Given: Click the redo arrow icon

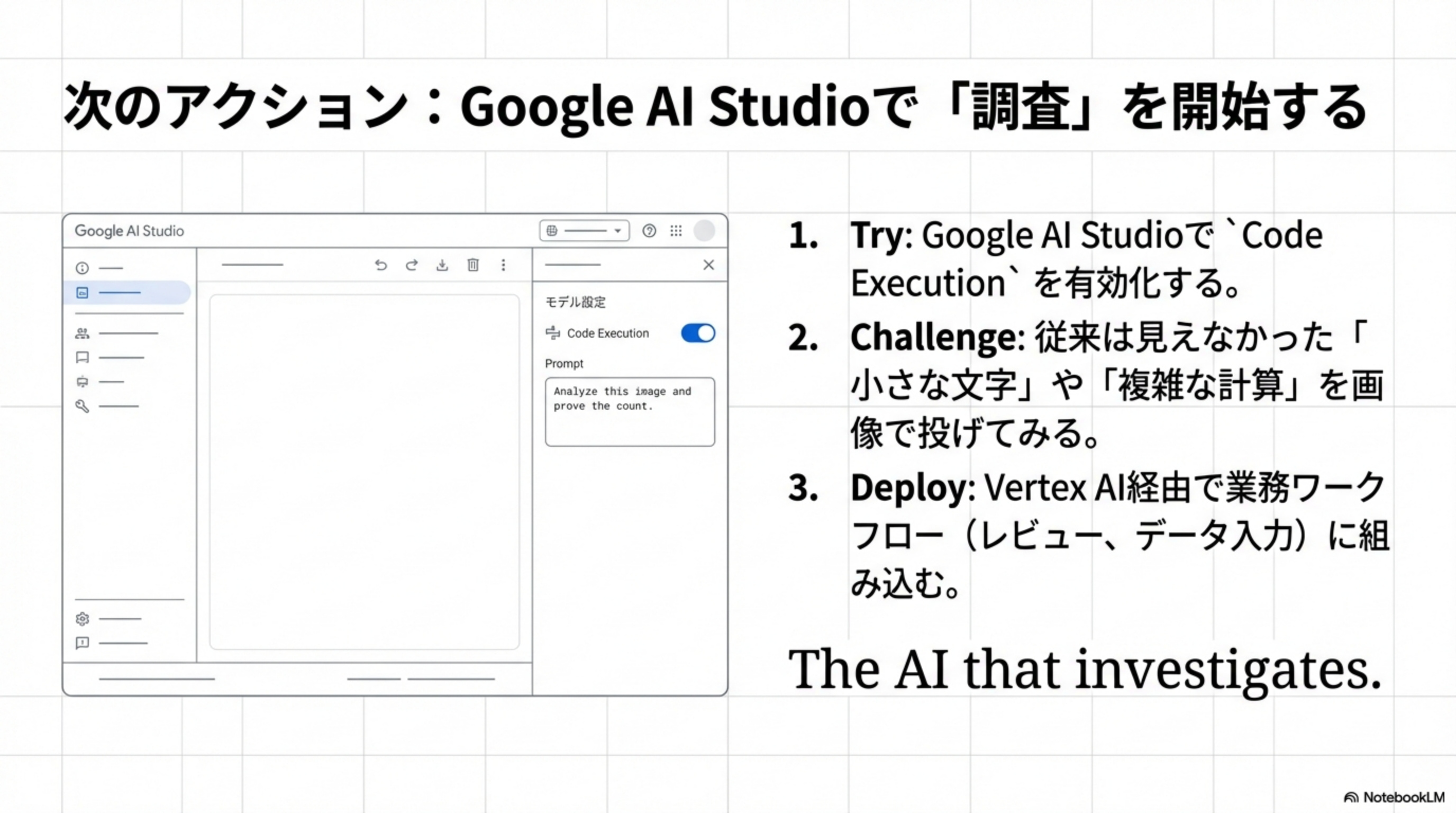Looking at the screenshot, I should [x=412, y=265].
